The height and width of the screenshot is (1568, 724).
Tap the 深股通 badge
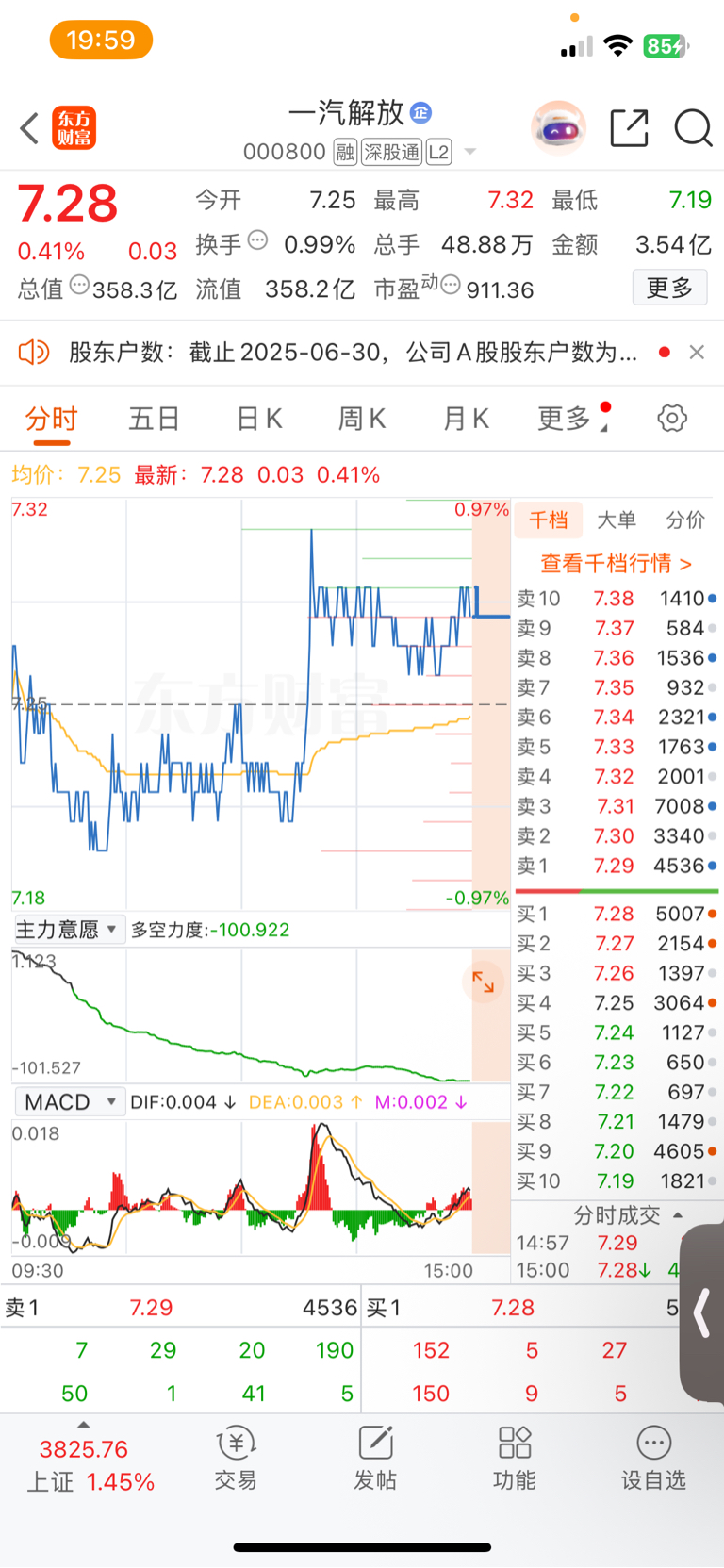pos(392,152)
